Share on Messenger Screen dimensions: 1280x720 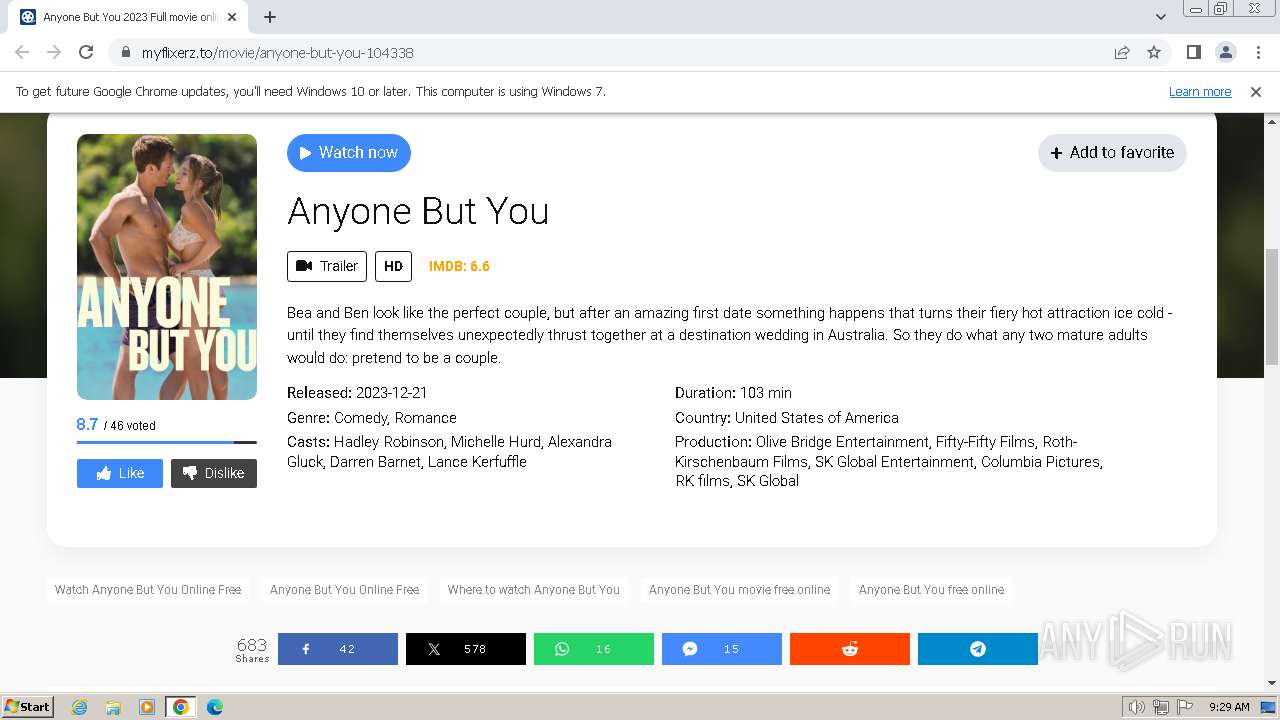(722, 649)
